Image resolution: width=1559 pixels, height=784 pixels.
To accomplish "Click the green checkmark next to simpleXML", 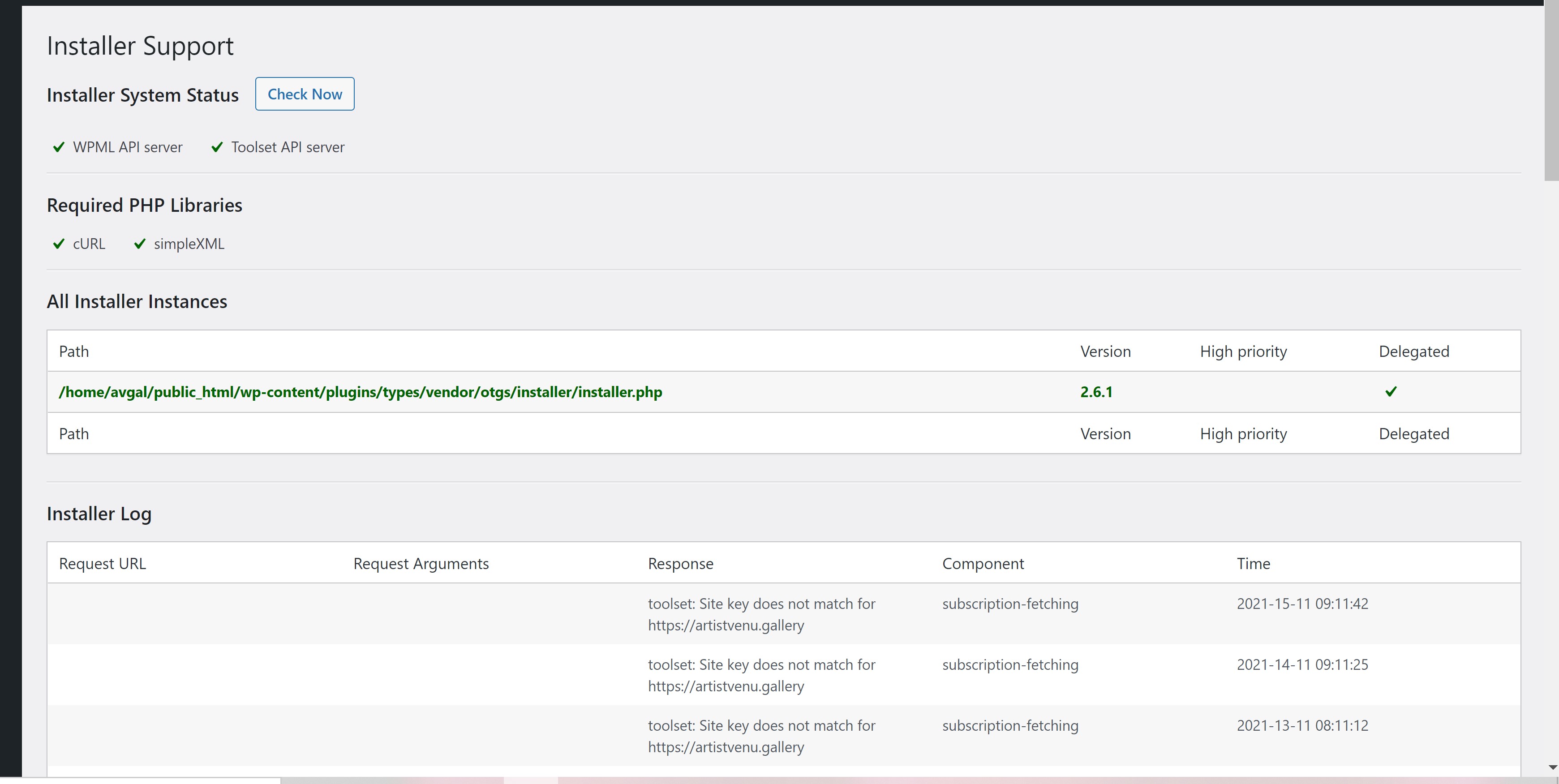I will coord(140,244).
